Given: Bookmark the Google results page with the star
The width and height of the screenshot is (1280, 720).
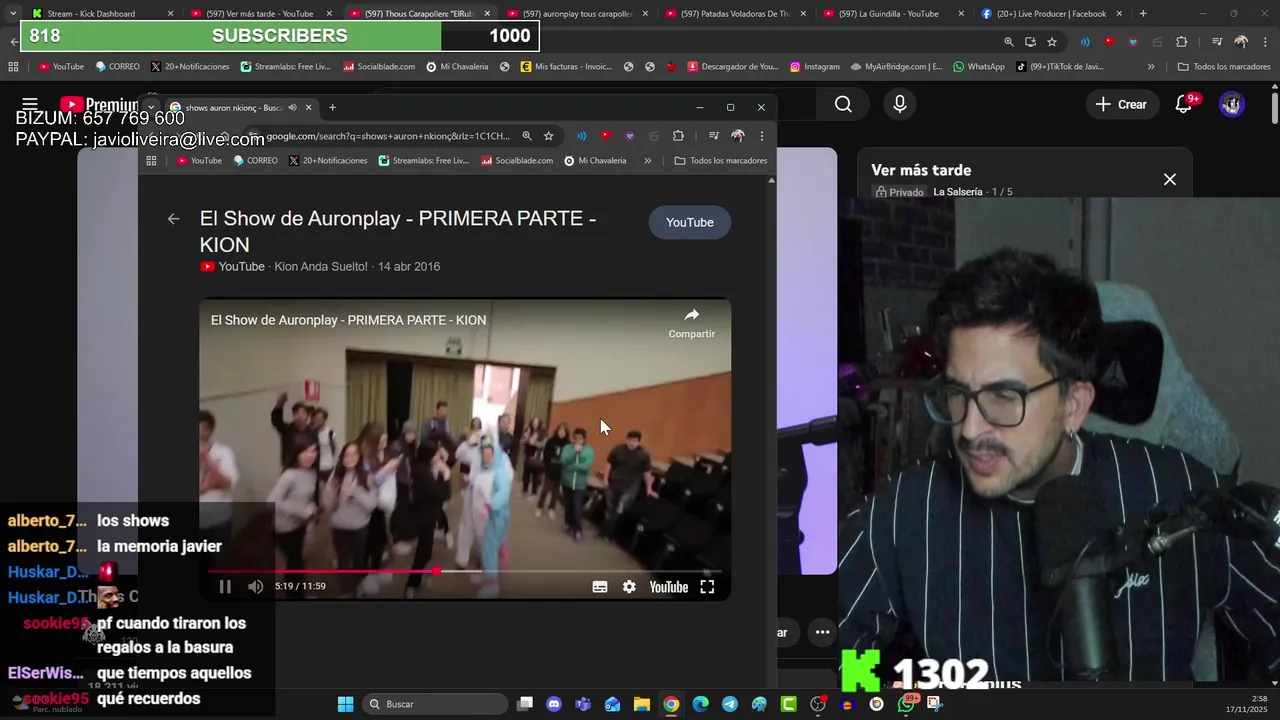Looking at the screenshot, I should [548, 136].
